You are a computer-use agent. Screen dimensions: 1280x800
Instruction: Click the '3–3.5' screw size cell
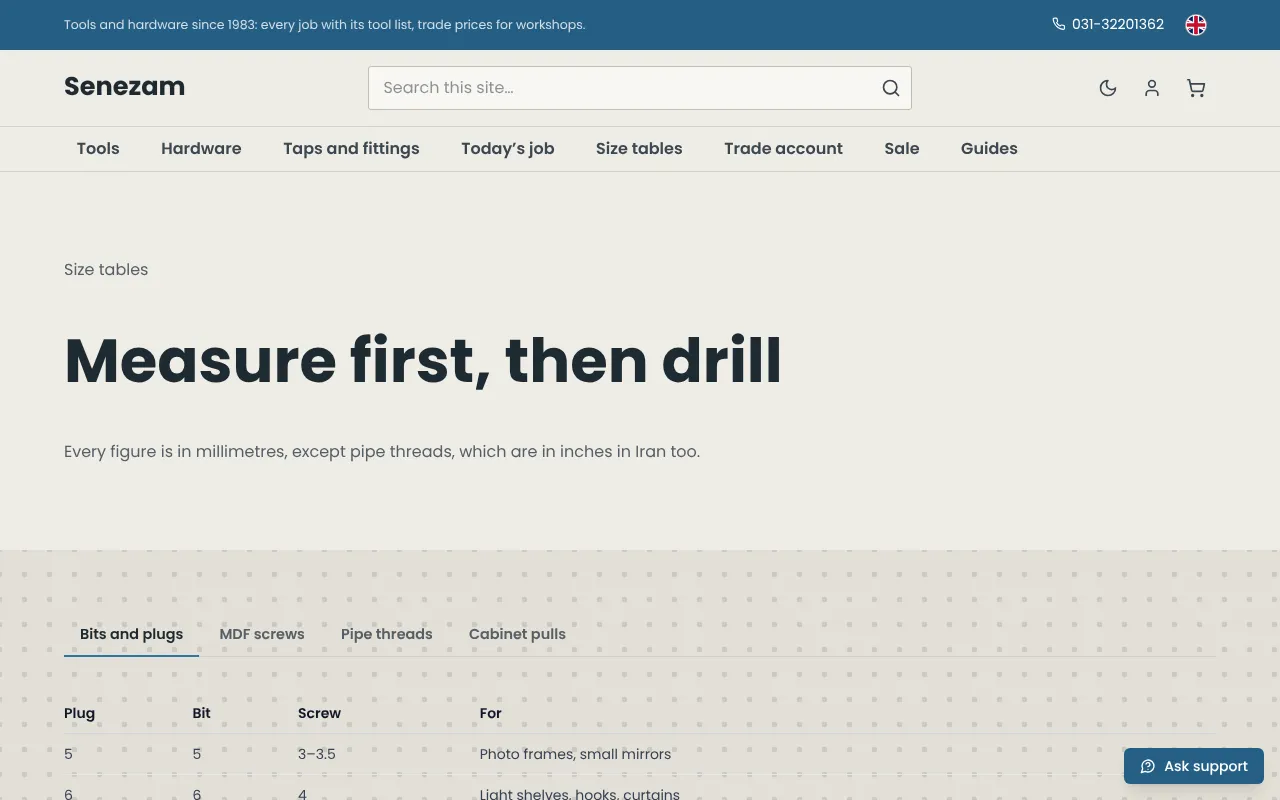pos(317,754)
